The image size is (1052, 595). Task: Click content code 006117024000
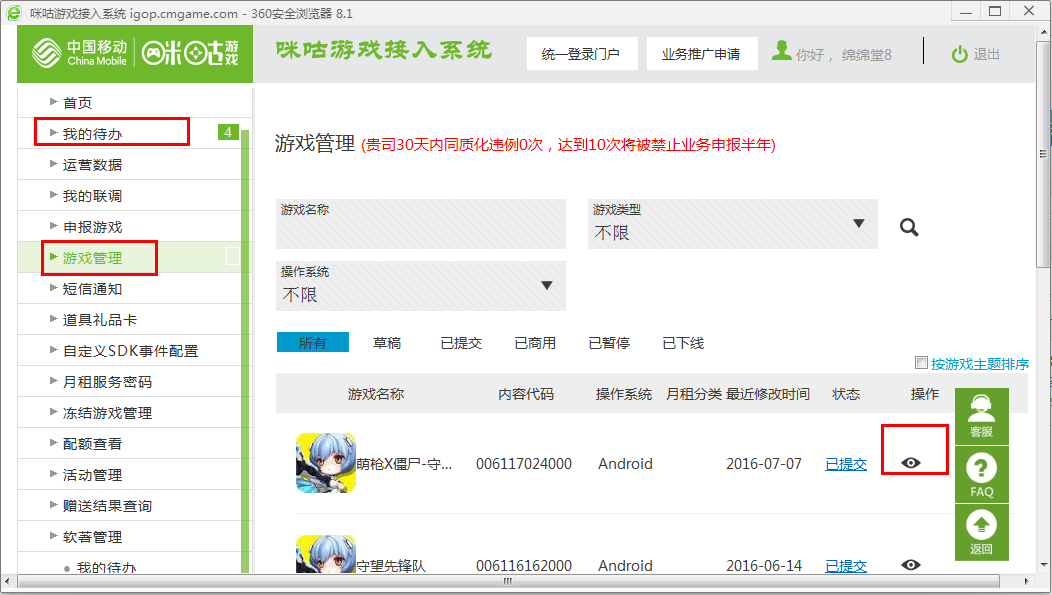point(523,464)
